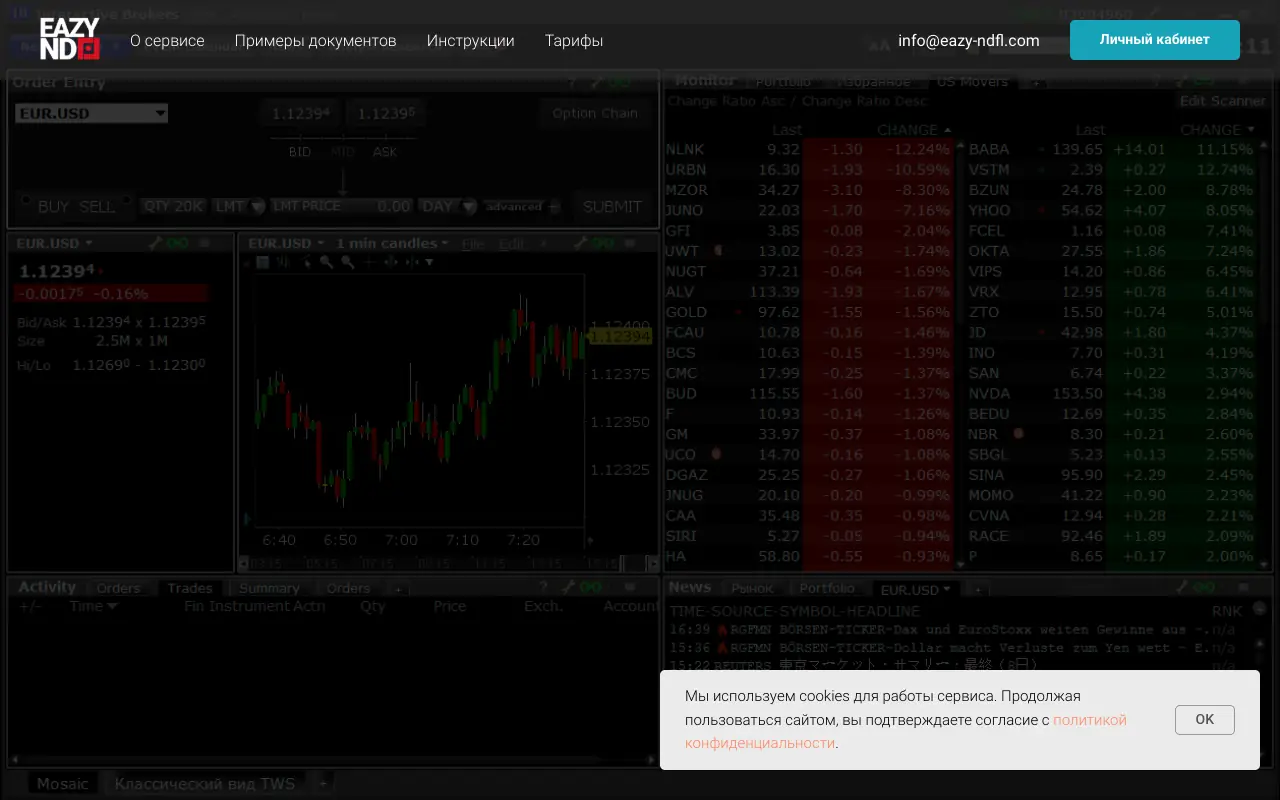Go to «Примеры документов» page
The width and height of the screenshot is (1280, 800).
pos(315,41)
